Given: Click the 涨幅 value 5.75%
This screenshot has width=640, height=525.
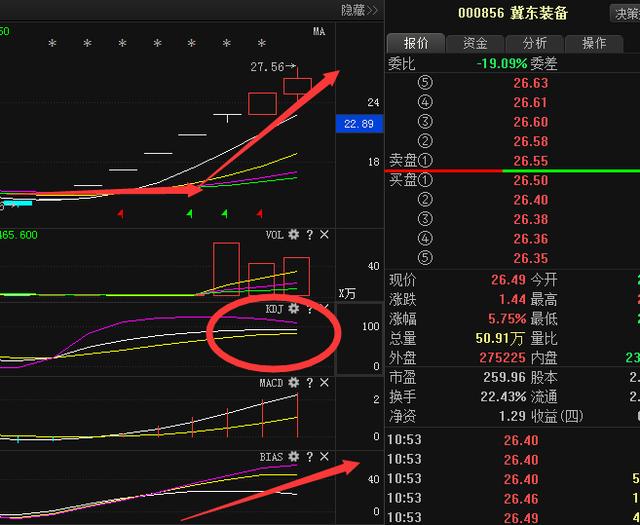Looking at the screenshot, I should [x=507, y=318].
